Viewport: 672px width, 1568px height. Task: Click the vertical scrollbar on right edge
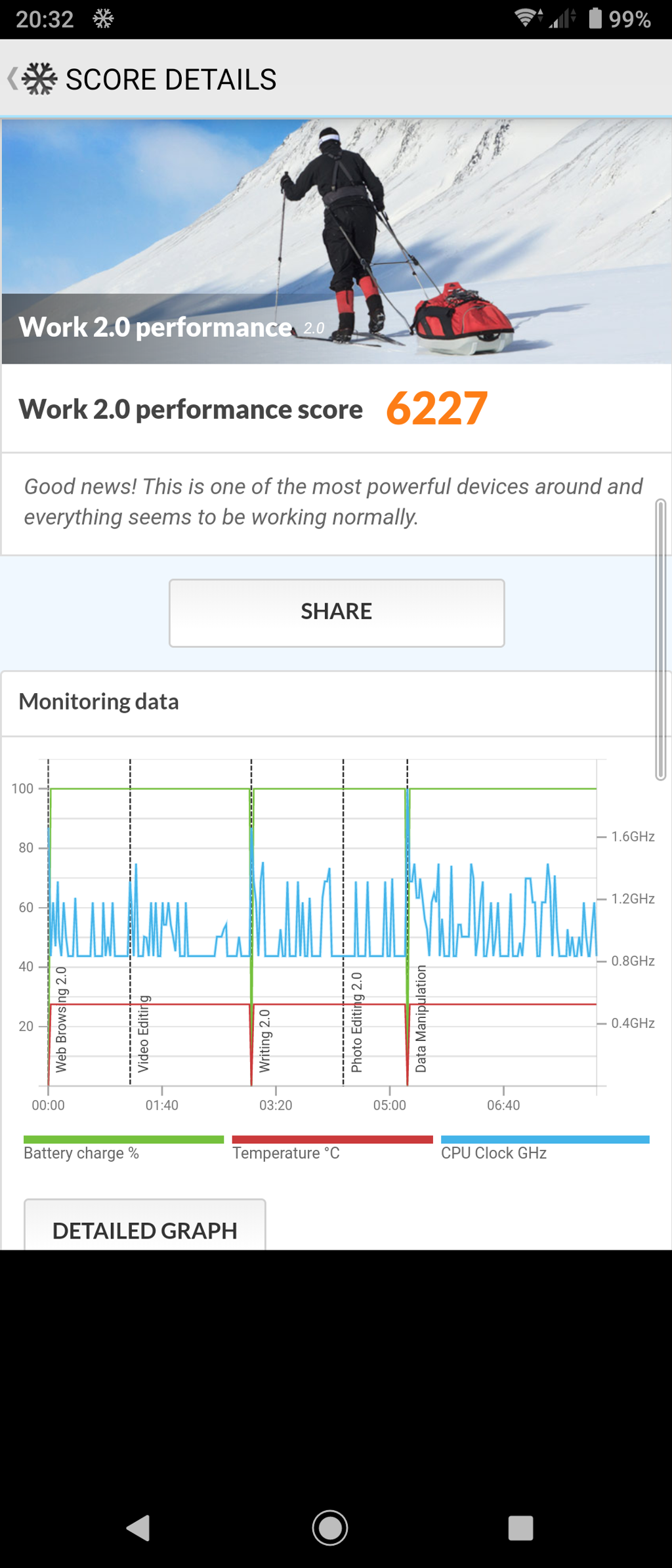(661, 639)
